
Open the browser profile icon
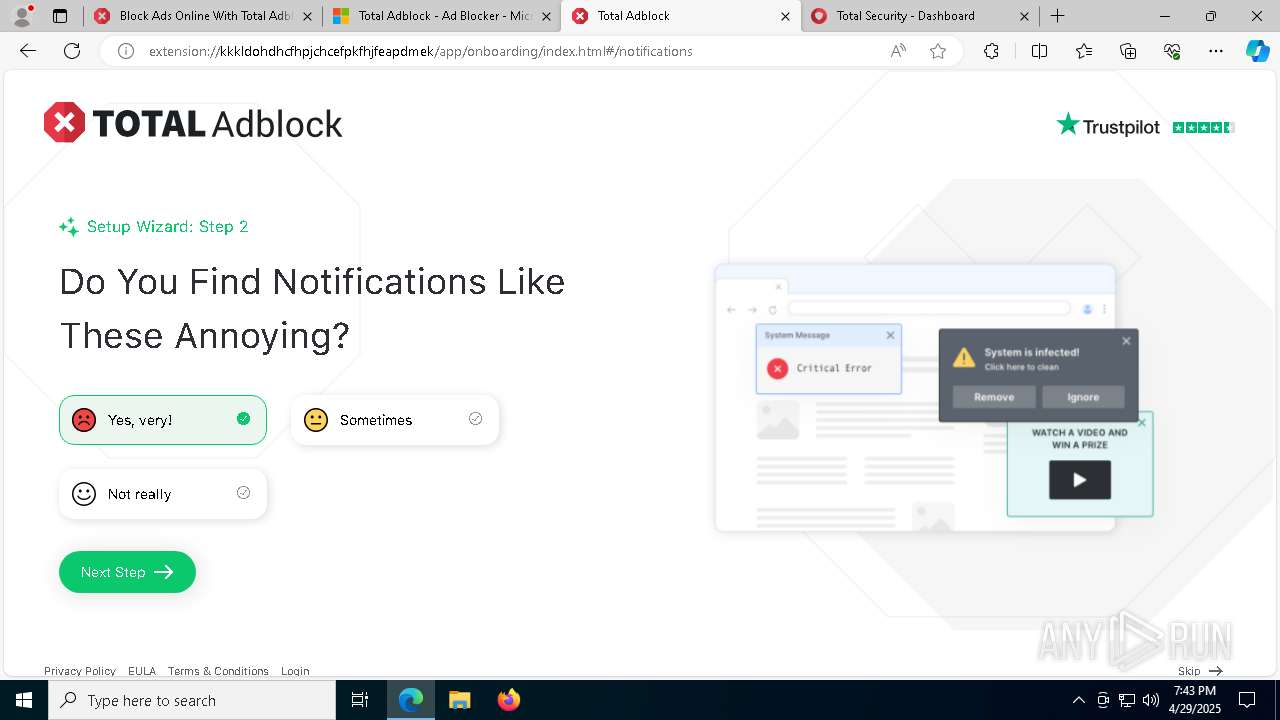click(x=22, y=16)
